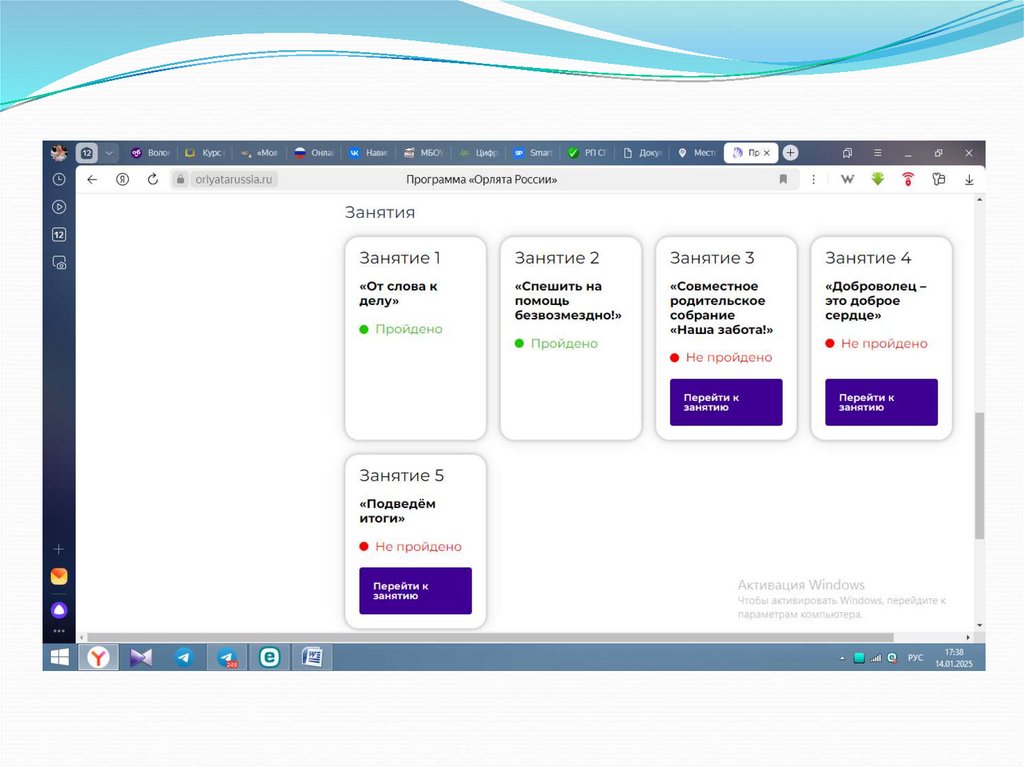Open the sidebar play button icon
This screenshot has width=1024, height=767.
59,207
